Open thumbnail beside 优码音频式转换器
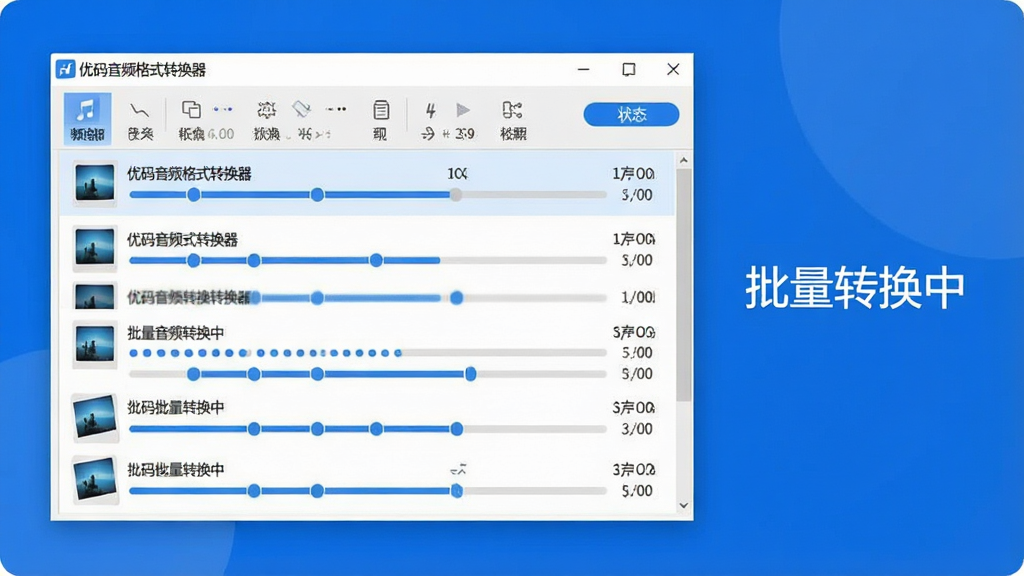 click(x=95, y=248)
